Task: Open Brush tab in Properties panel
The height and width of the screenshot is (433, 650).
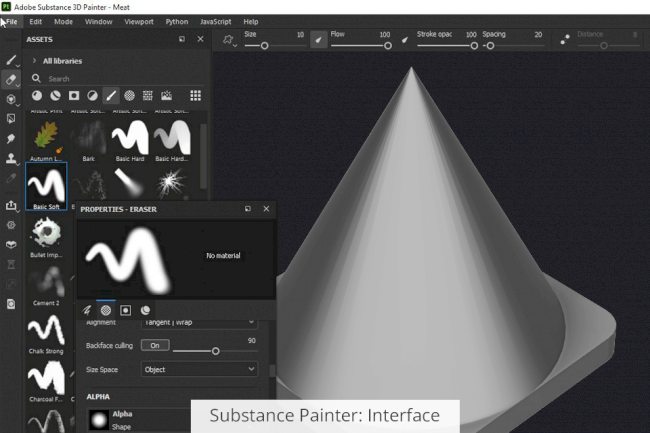Action: [87, 310]
